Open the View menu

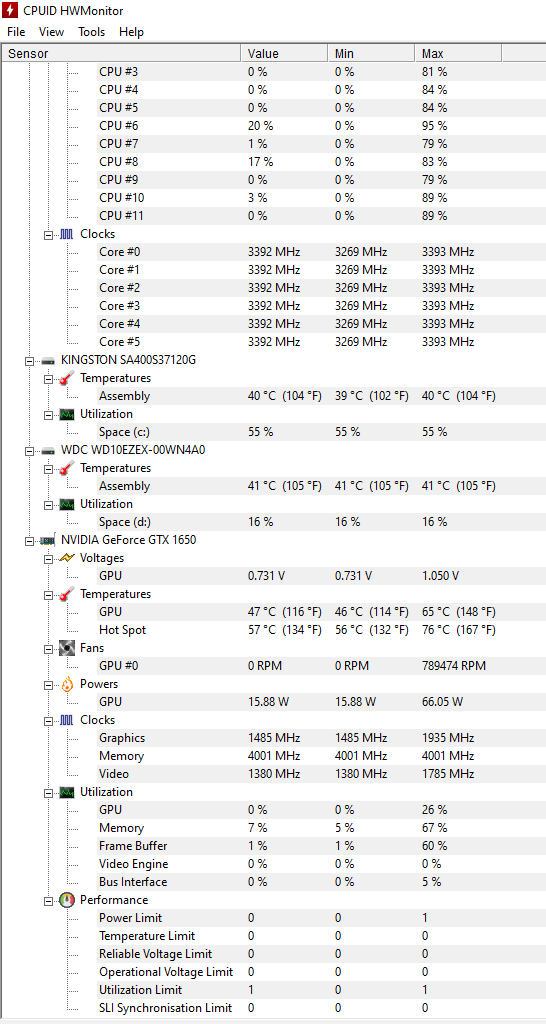pos(52,32)
